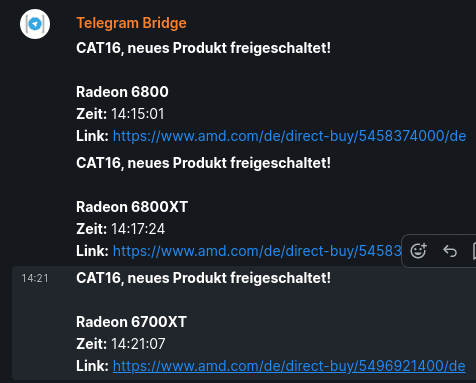476x383 pixels.
Task: Click the cut-off icon right of reply arrow
Action: [474, 251]
